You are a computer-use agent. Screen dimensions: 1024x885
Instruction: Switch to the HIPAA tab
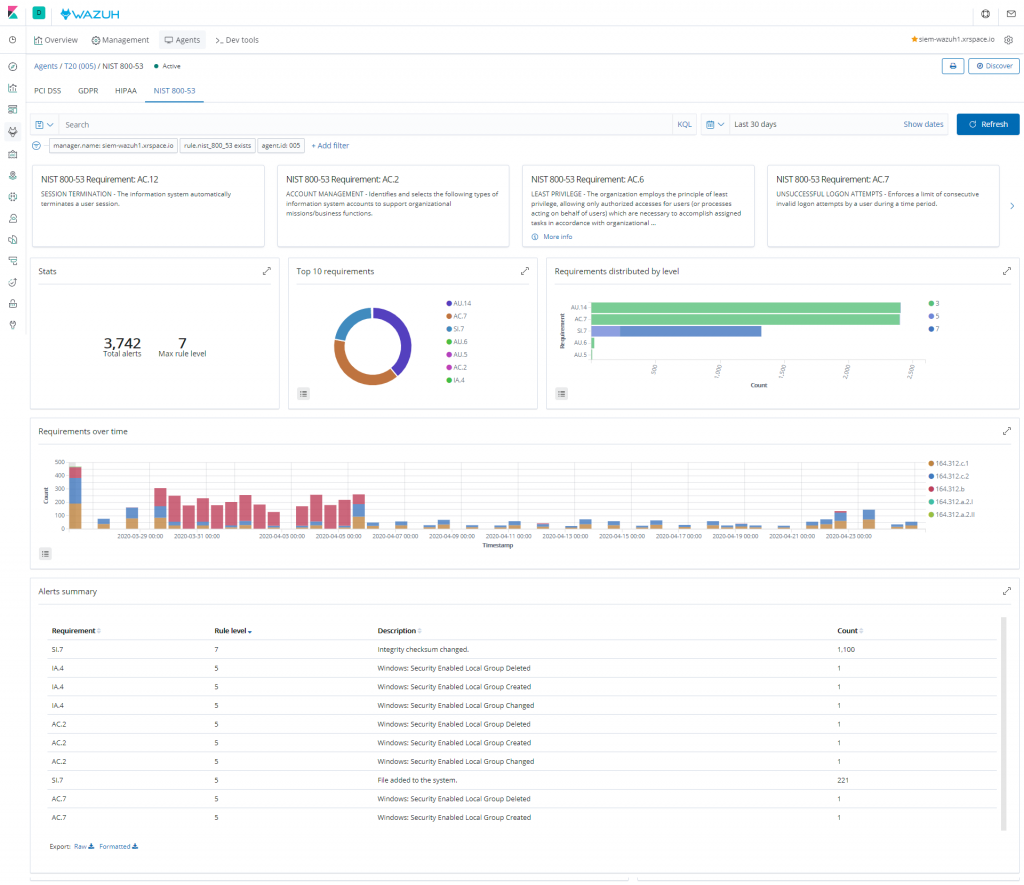(126, 91)
